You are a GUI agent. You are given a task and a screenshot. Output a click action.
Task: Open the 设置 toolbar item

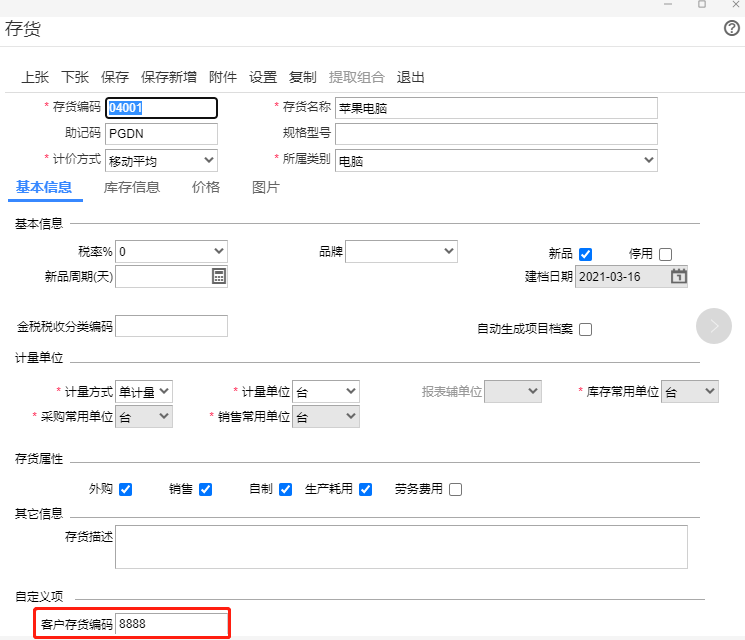(x=263, y=77)
